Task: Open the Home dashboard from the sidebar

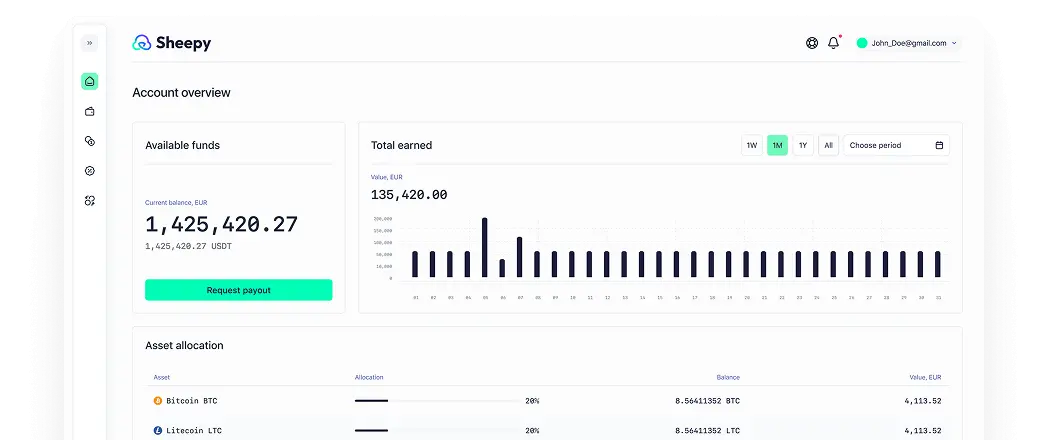Action: click(x=89, y=81)
